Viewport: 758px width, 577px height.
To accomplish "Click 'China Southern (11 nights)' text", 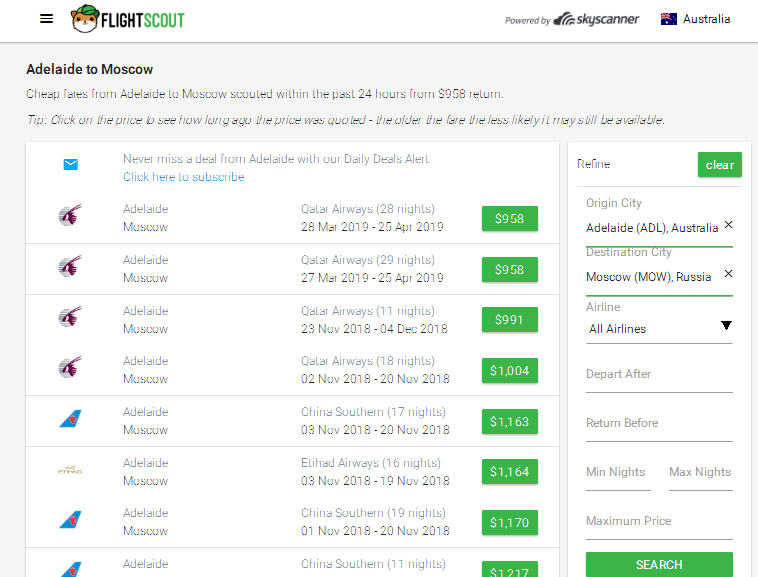I will click(x=373, y=564).
